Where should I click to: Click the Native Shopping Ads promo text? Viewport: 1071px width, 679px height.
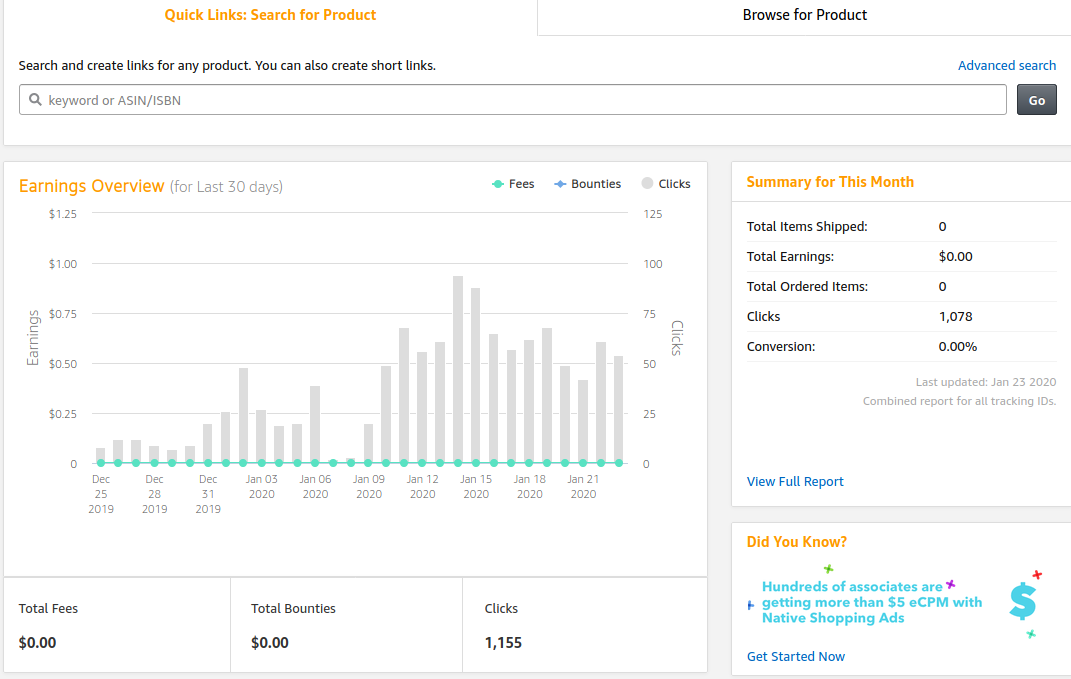click(x=871, y=602)
